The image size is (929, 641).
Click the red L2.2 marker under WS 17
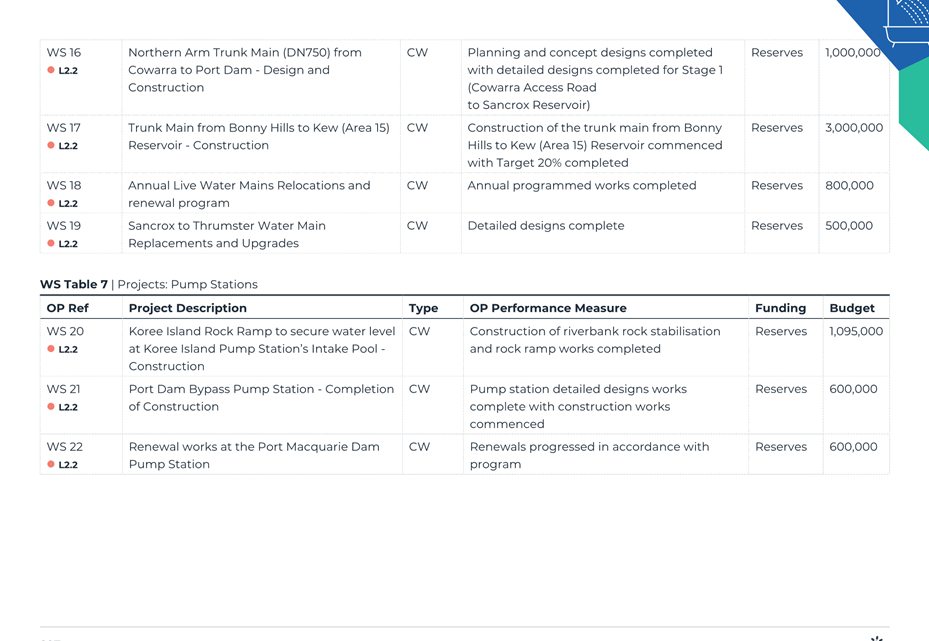click(x=51, y=145)
